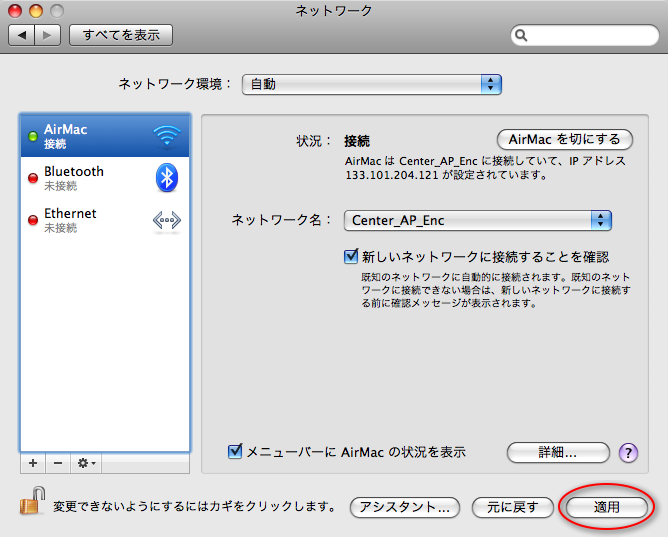Remove selected service with minus button
This screenshot has height=537, width=668.
coord(58,463)
